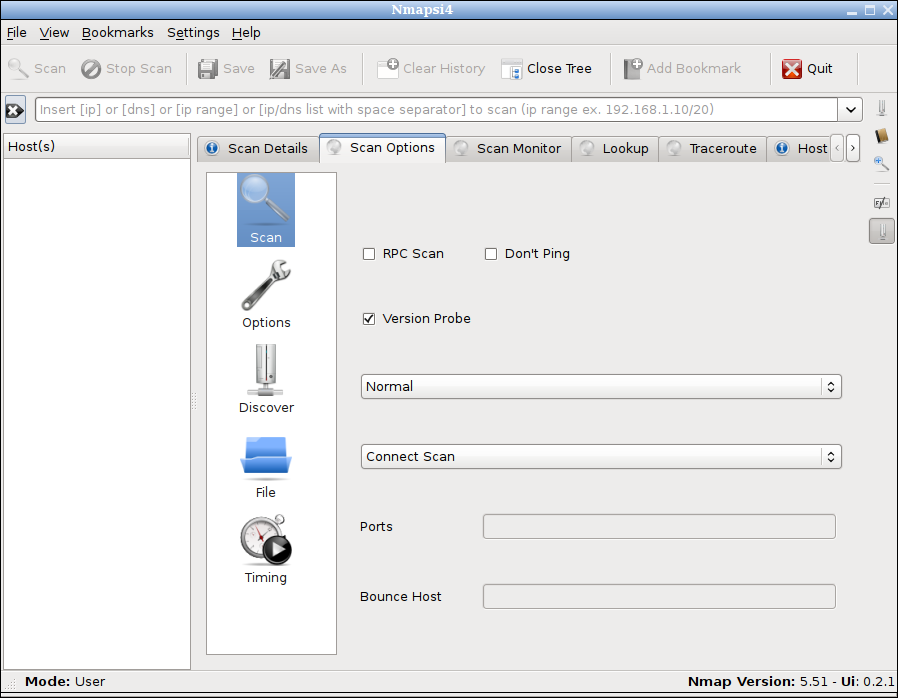Expand the address history dropdown arrow

click(x=851, y=110)
